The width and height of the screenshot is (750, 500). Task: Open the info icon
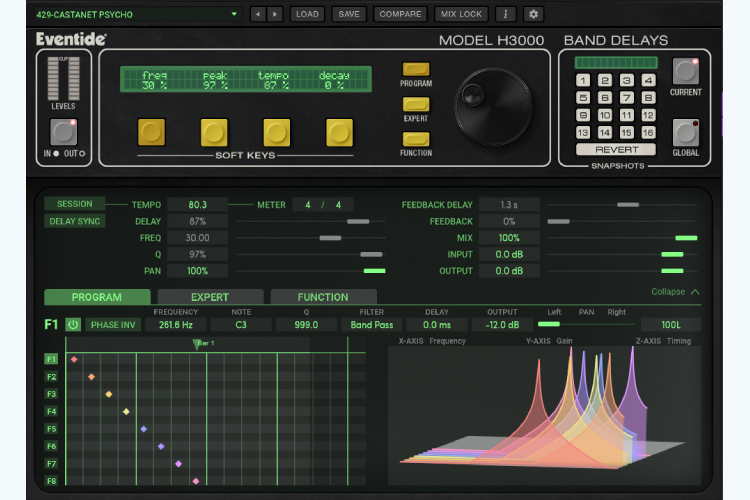coord(505,14)
